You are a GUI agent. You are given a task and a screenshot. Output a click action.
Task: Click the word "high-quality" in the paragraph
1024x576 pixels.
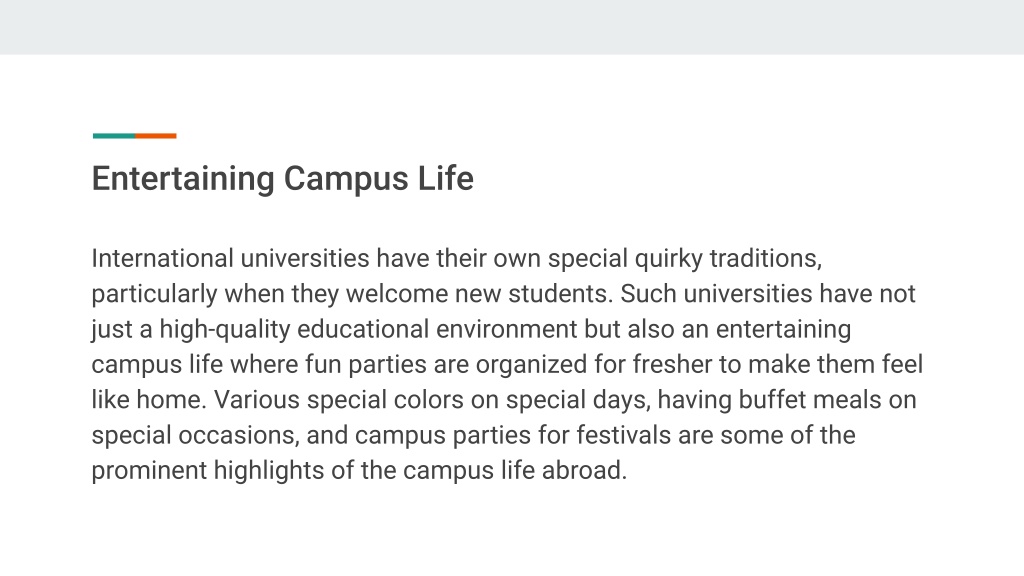pyautogui.click(x=225, y=330)
